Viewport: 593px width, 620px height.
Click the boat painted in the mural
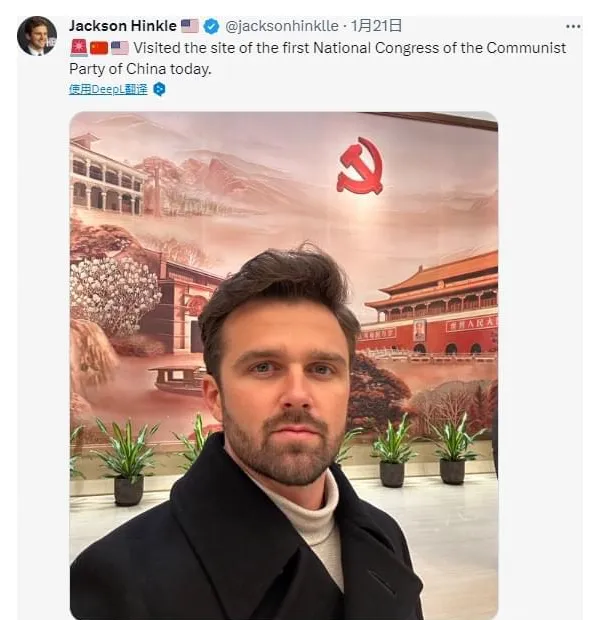tap(179, 380)
